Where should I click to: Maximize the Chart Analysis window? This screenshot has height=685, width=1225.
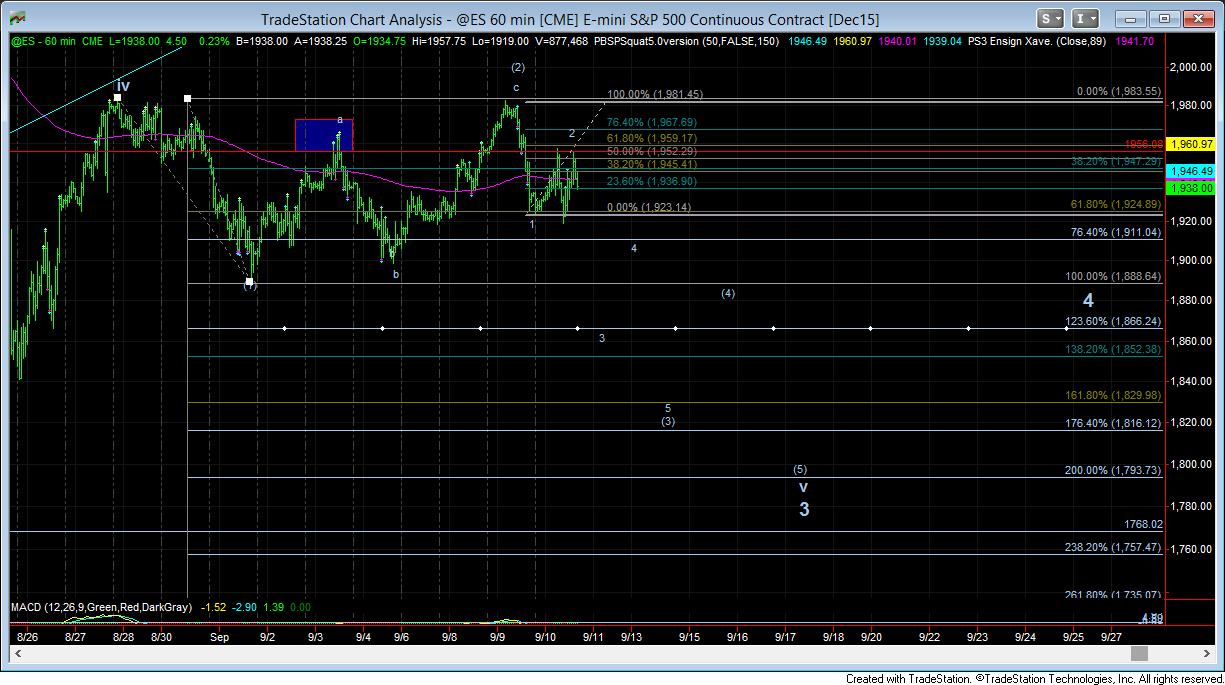(x=1164, y=18)
